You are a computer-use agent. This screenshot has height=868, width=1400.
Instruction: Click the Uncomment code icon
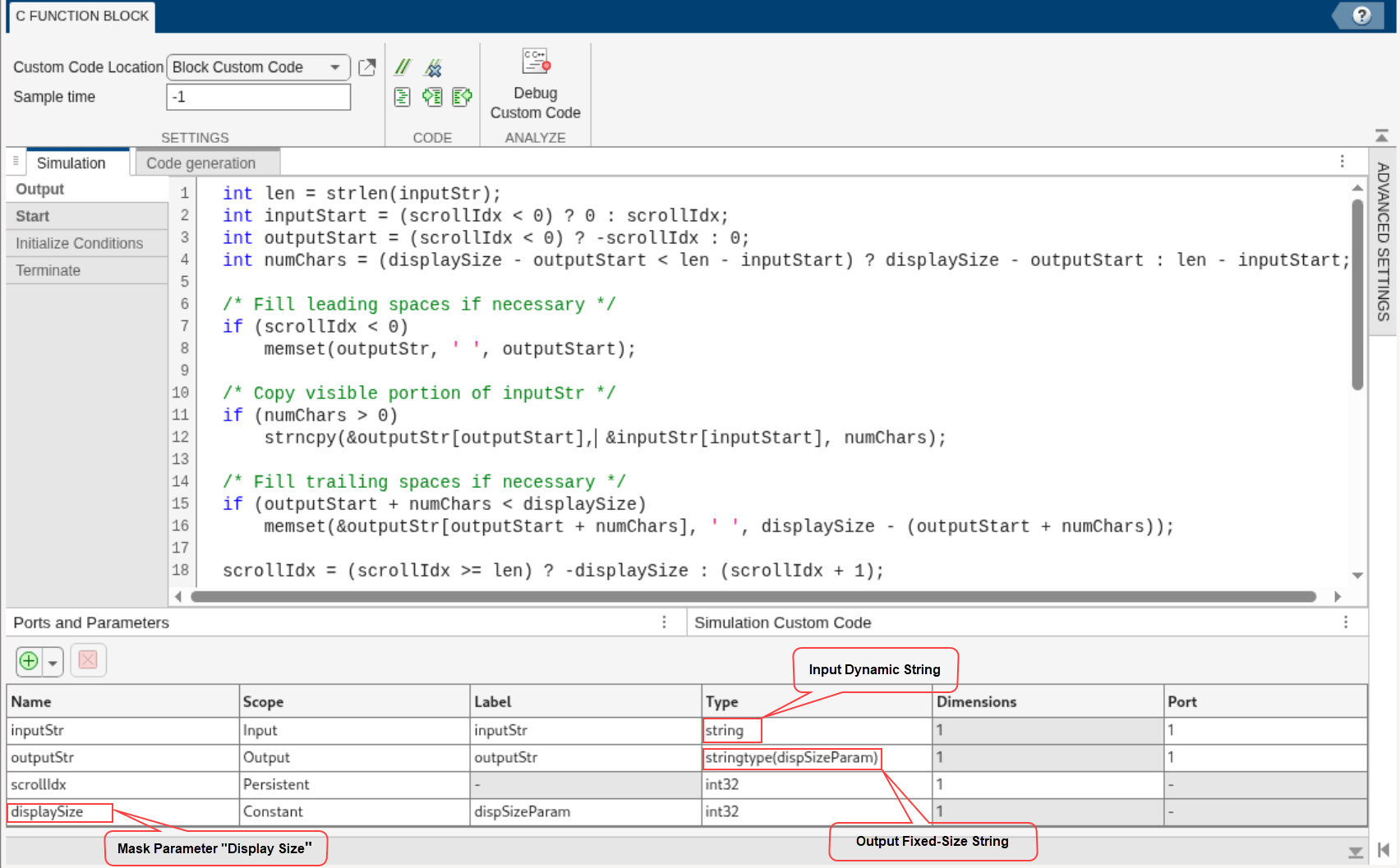(x=433, y=67)
